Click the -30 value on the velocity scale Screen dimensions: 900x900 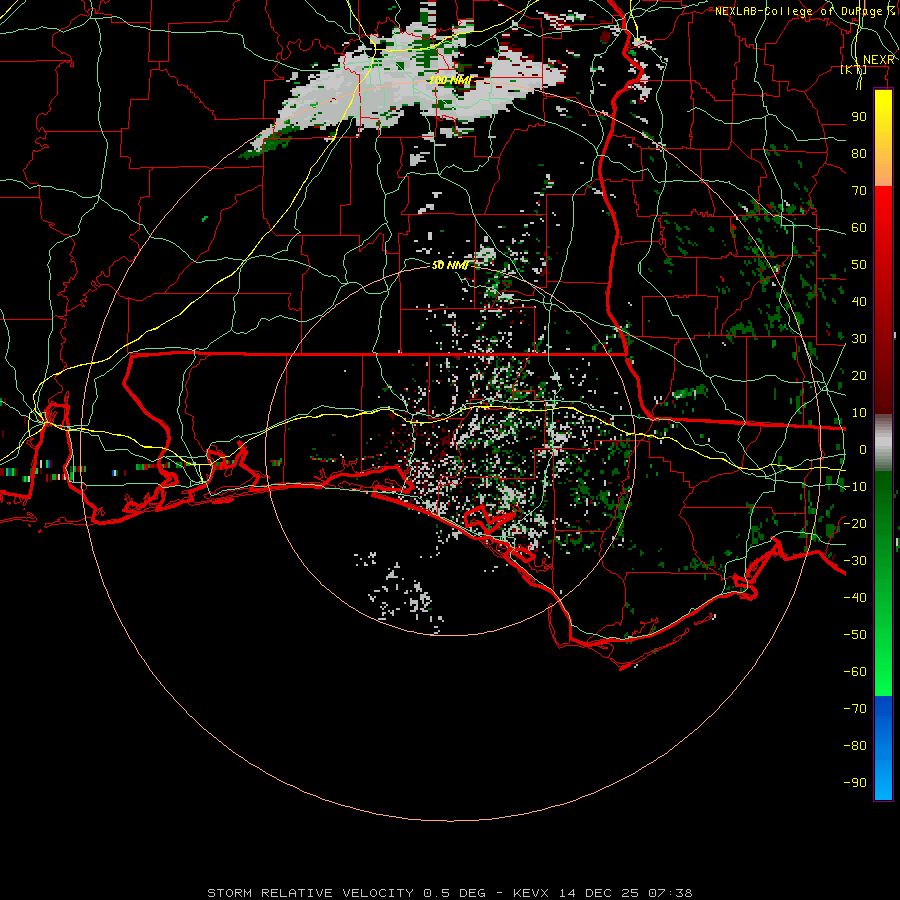pyautogui.click(x=855, y=561)
